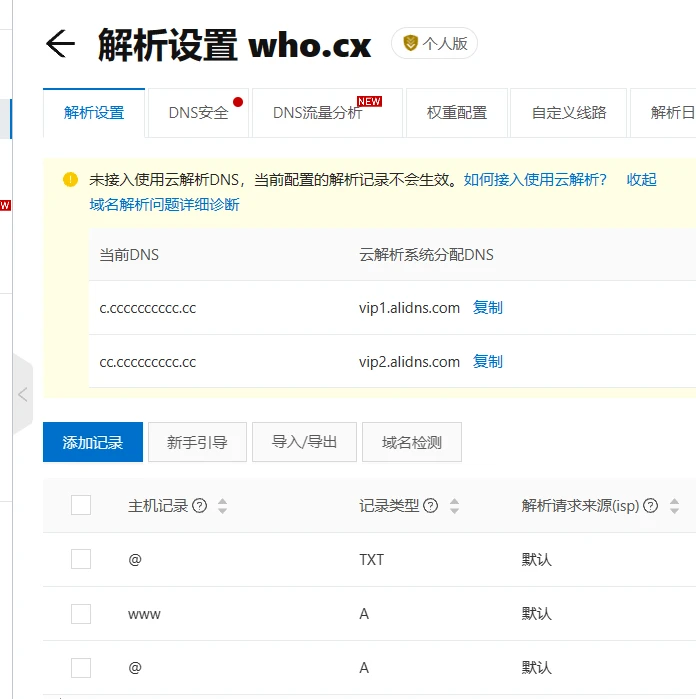
Task: Click the 个人版 shield badge
Action: coord(434,44)
